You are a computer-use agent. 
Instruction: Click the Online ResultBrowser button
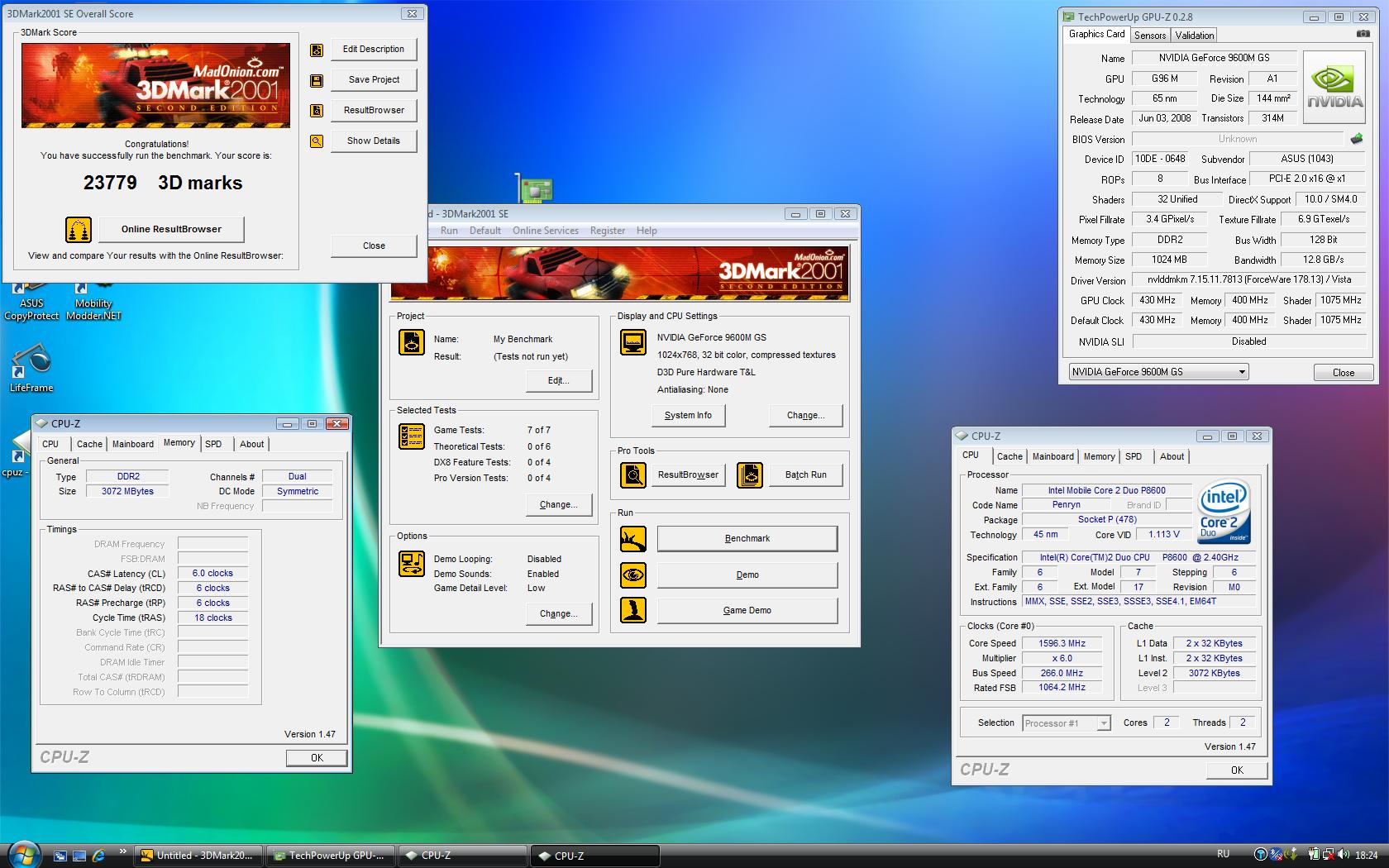[171, 229]
